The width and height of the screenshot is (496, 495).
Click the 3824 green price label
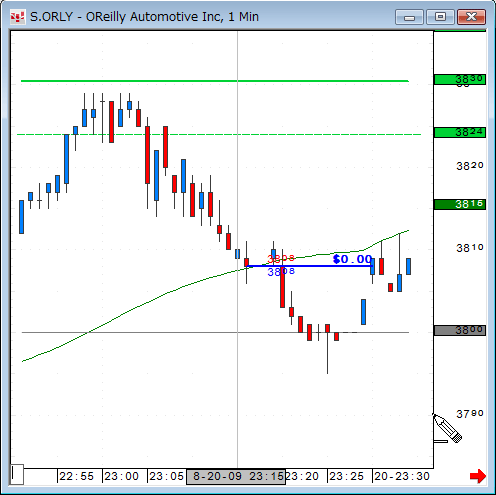[460, 132]
